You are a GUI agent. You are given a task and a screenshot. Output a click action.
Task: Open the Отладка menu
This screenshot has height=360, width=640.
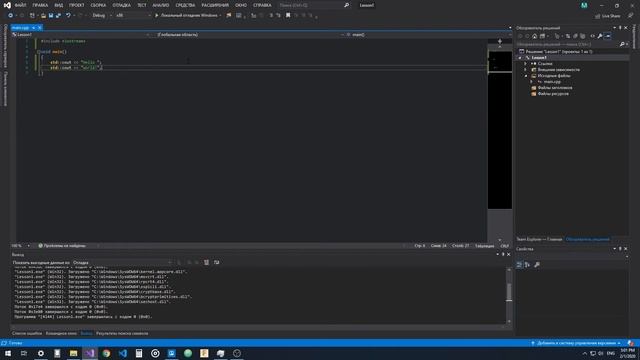point(122,5)
